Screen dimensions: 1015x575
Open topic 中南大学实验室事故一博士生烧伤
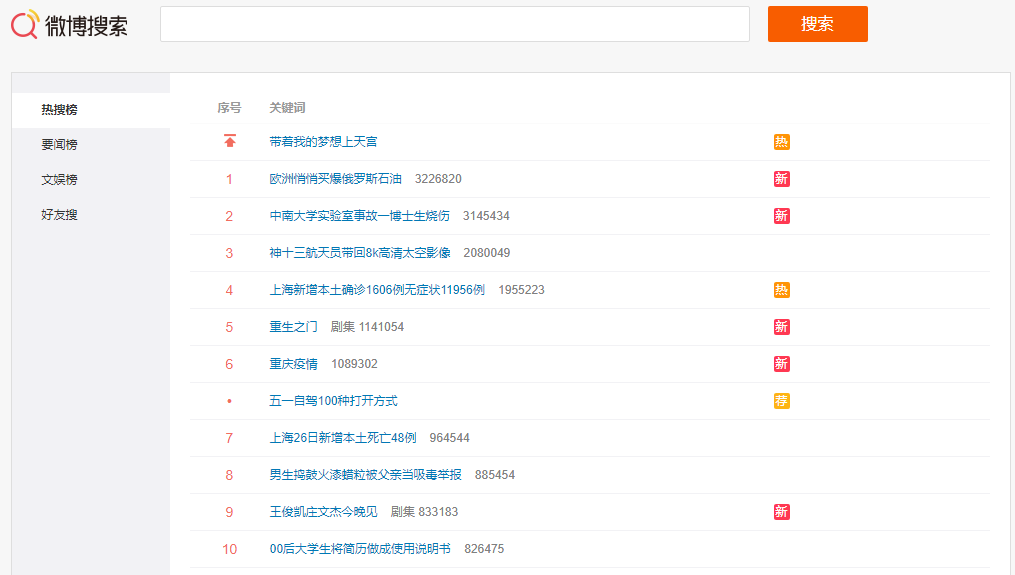tap(359, 216)
